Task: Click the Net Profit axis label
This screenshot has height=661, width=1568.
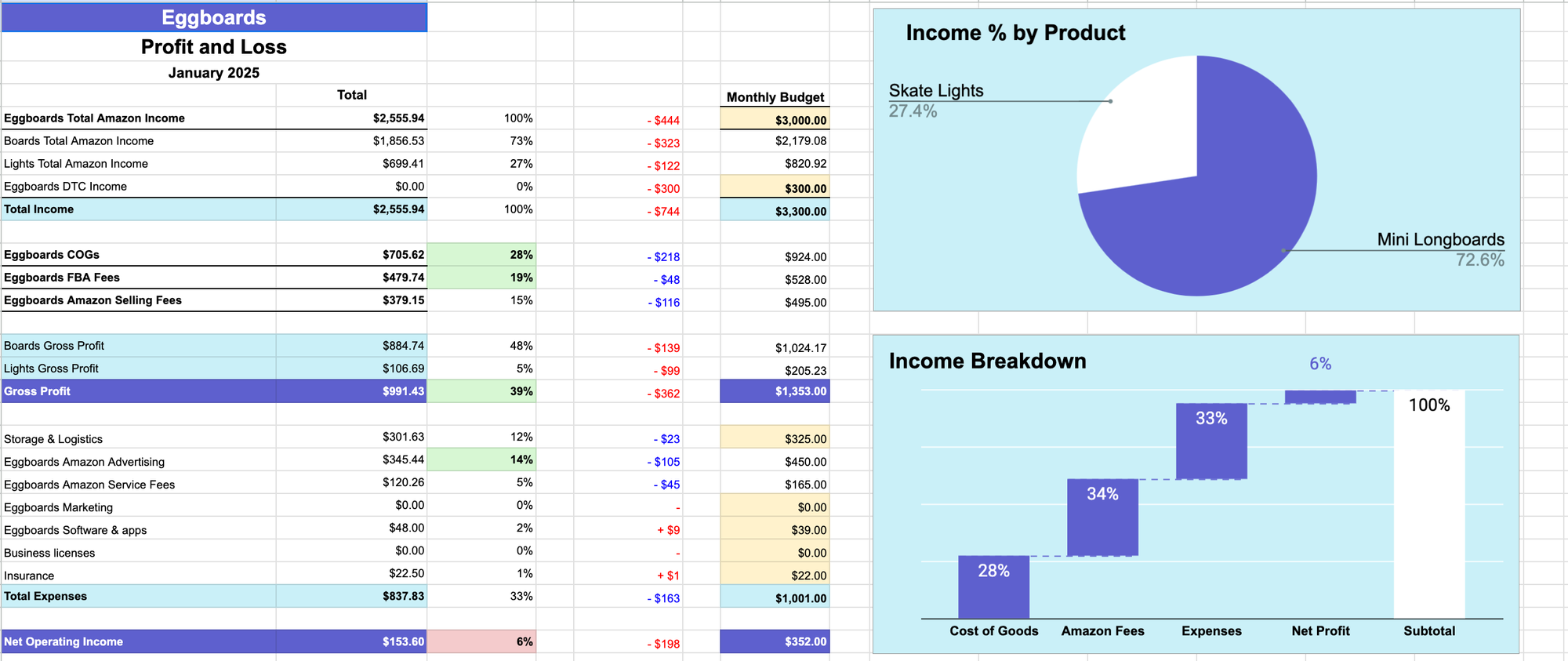Action: [1320, 631]
